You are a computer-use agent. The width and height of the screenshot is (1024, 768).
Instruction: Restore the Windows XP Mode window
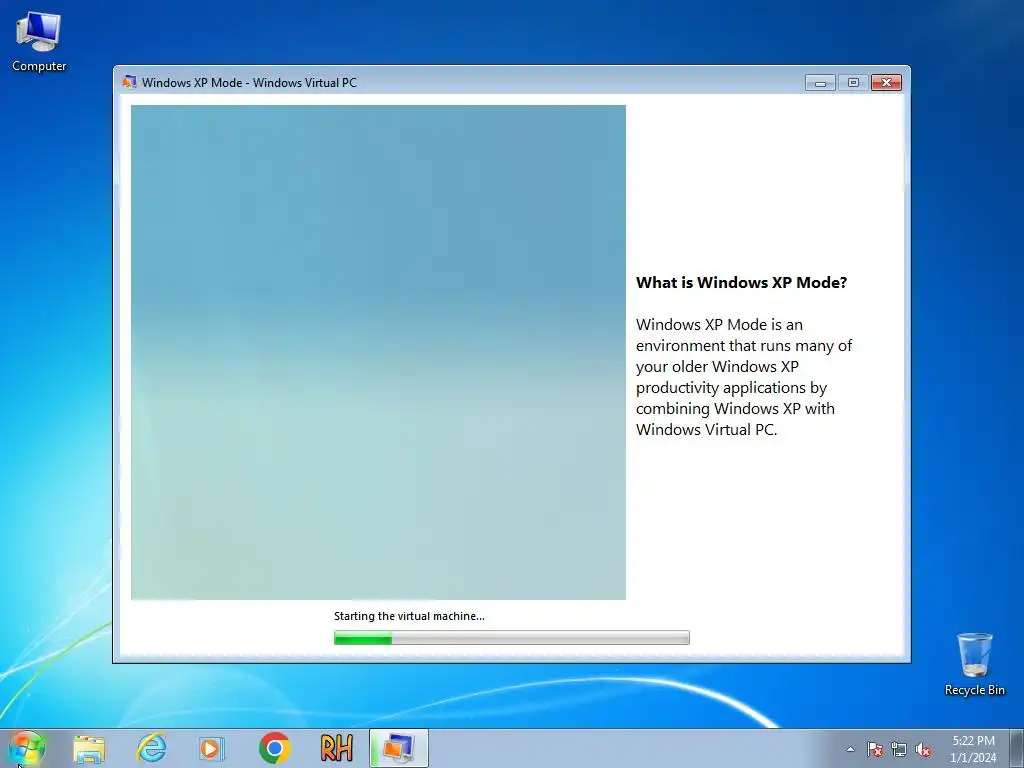click(853, 82)
